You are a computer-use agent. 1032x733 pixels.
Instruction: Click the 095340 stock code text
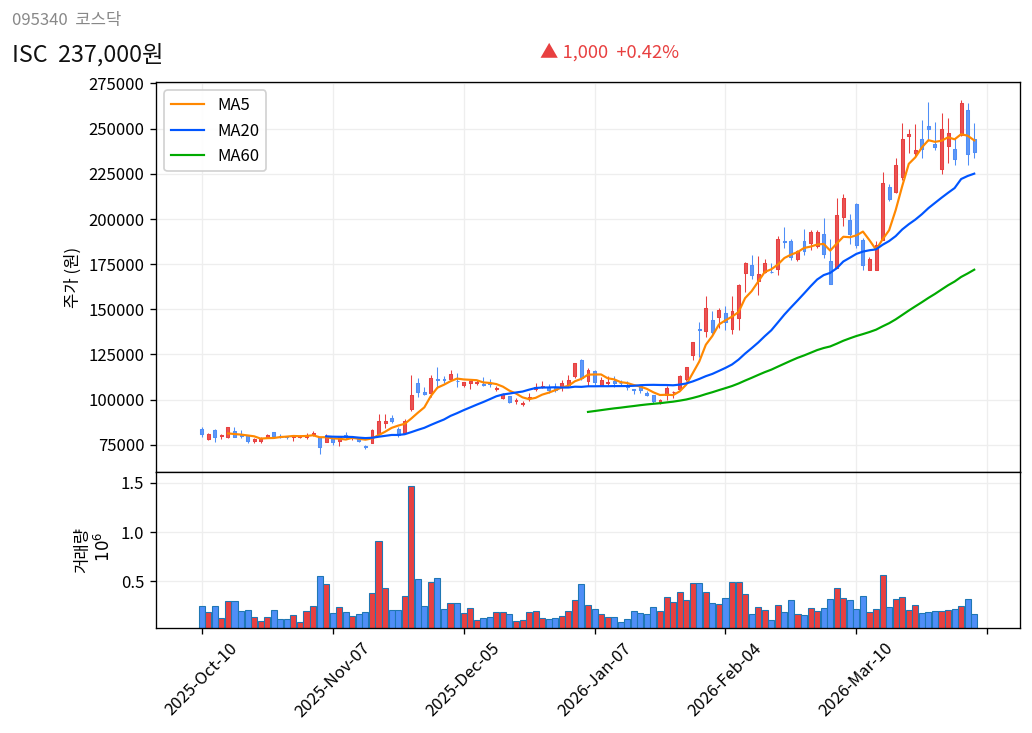click(39, 19)
